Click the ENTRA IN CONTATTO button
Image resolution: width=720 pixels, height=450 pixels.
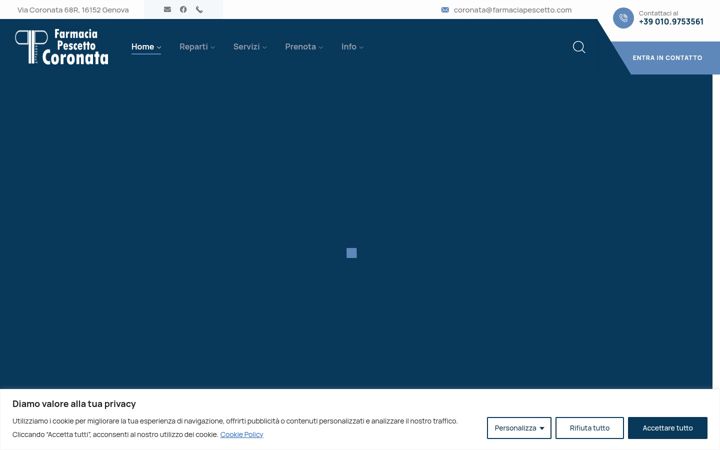[x=667, y=58]
